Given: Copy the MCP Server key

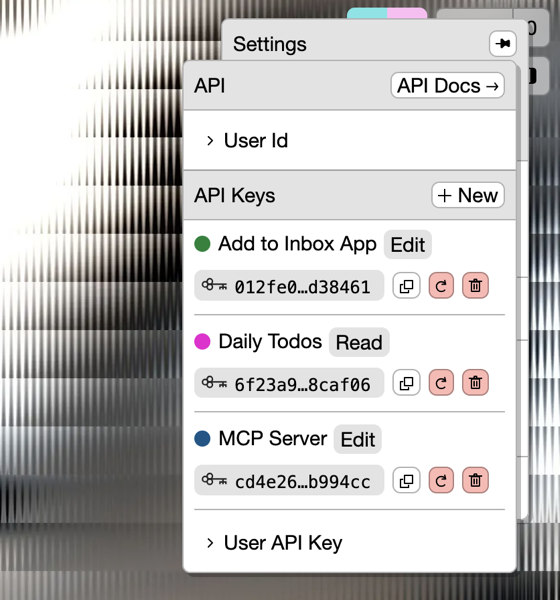Looking at the screenshot, I should click(407, 480).
